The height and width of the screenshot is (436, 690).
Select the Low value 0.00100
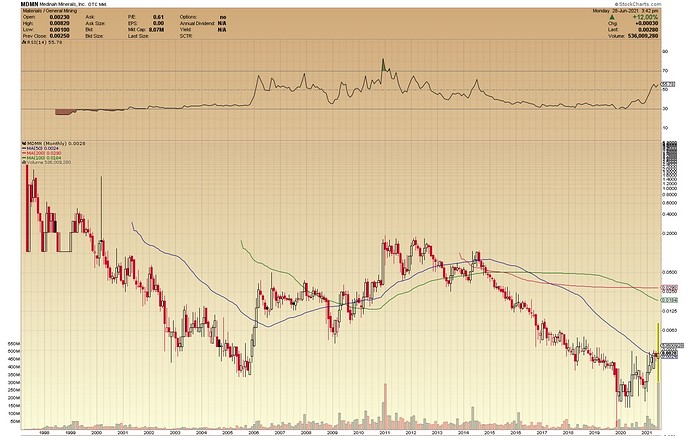[61, 29]
